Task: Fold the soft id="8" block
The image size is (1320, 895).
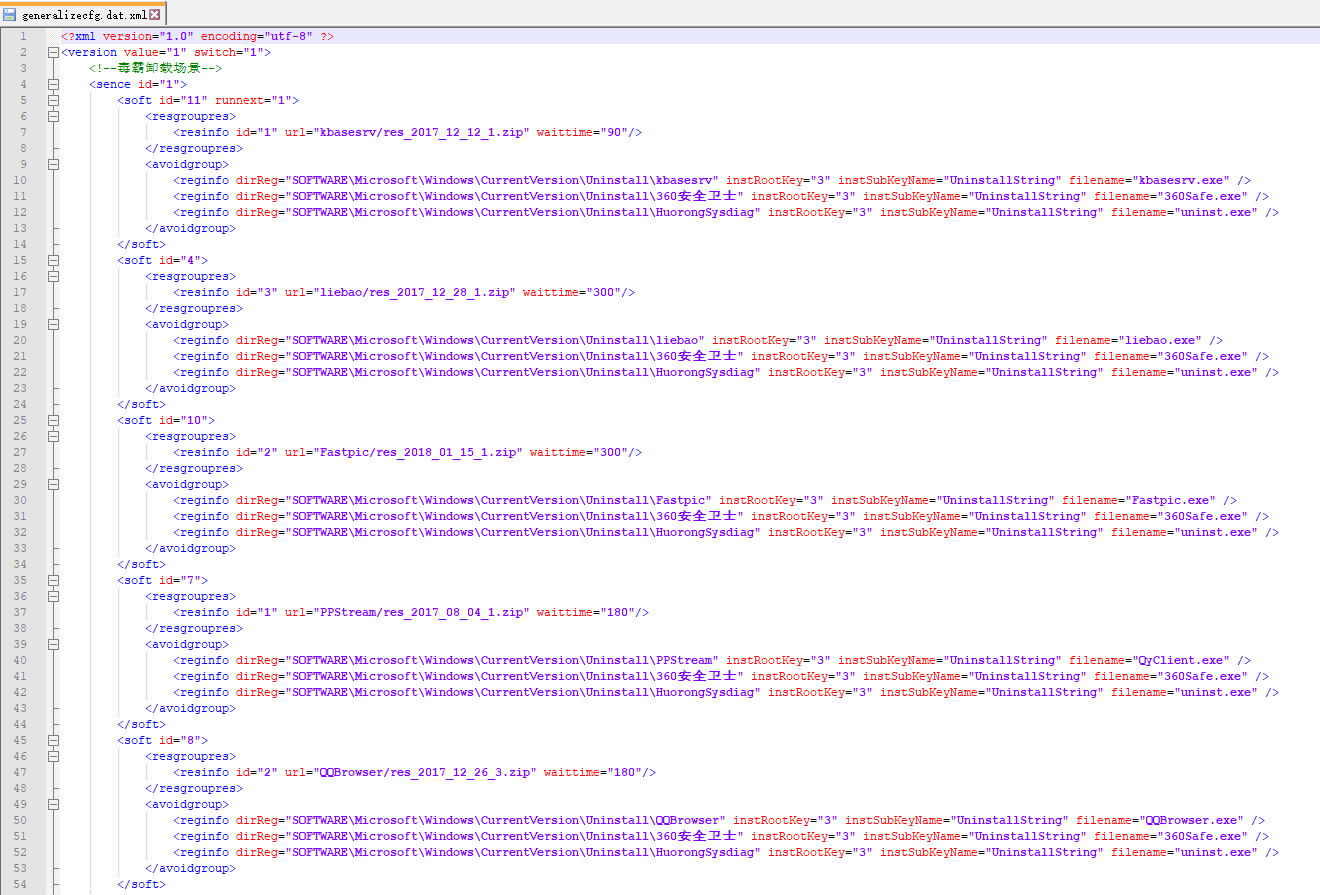Action: point(52,740)
